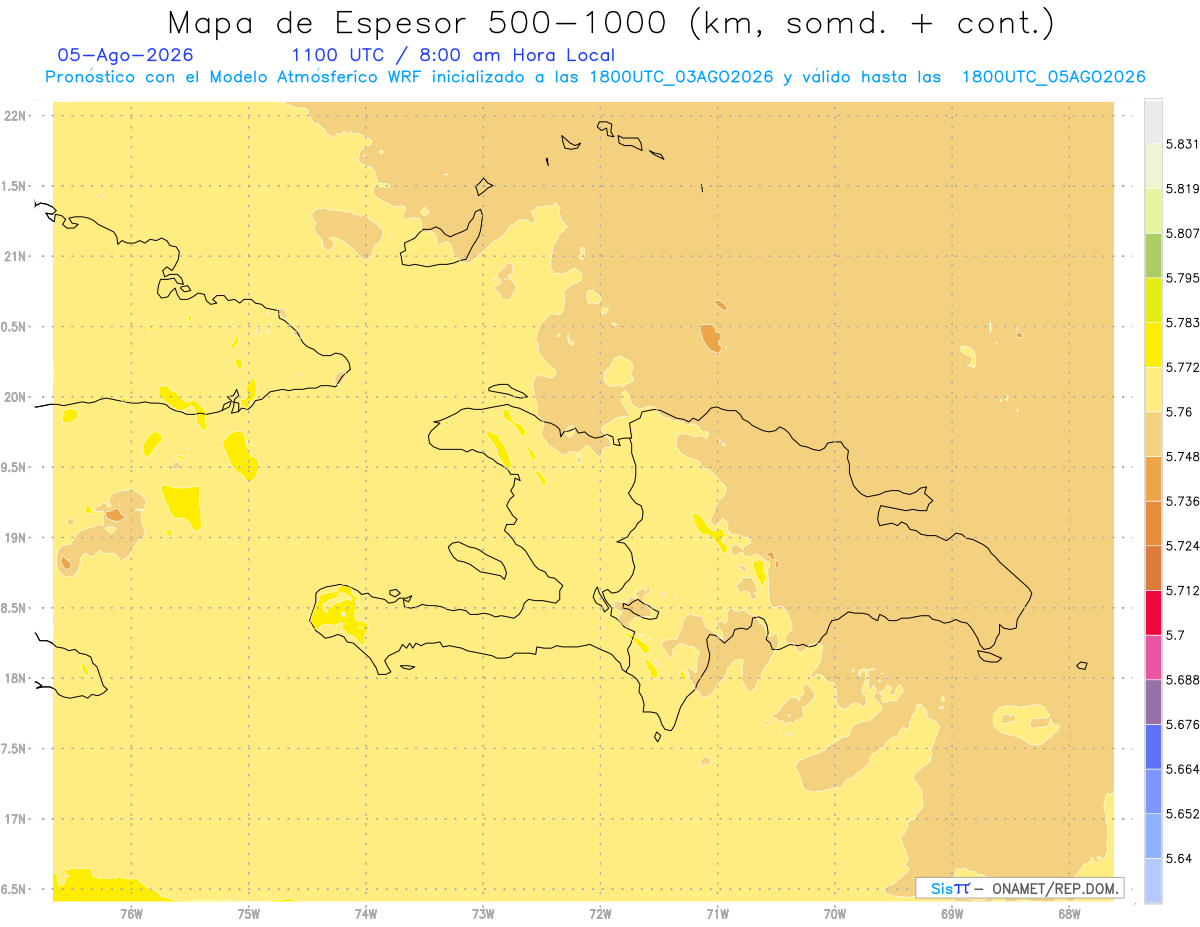Viewport: 1200px width, 927px height.
Task: Click the blue legend swatch above 5.664
Action: tap(1153, 747)
